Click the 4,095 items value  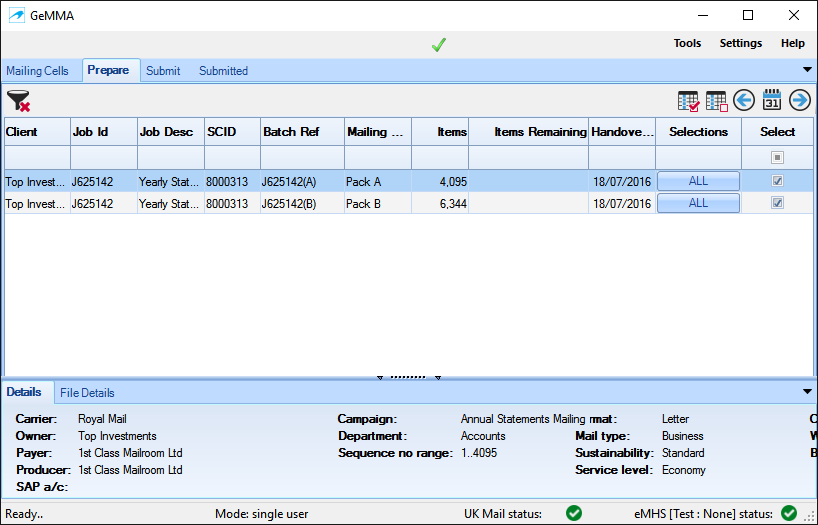[x=453, y=182]
